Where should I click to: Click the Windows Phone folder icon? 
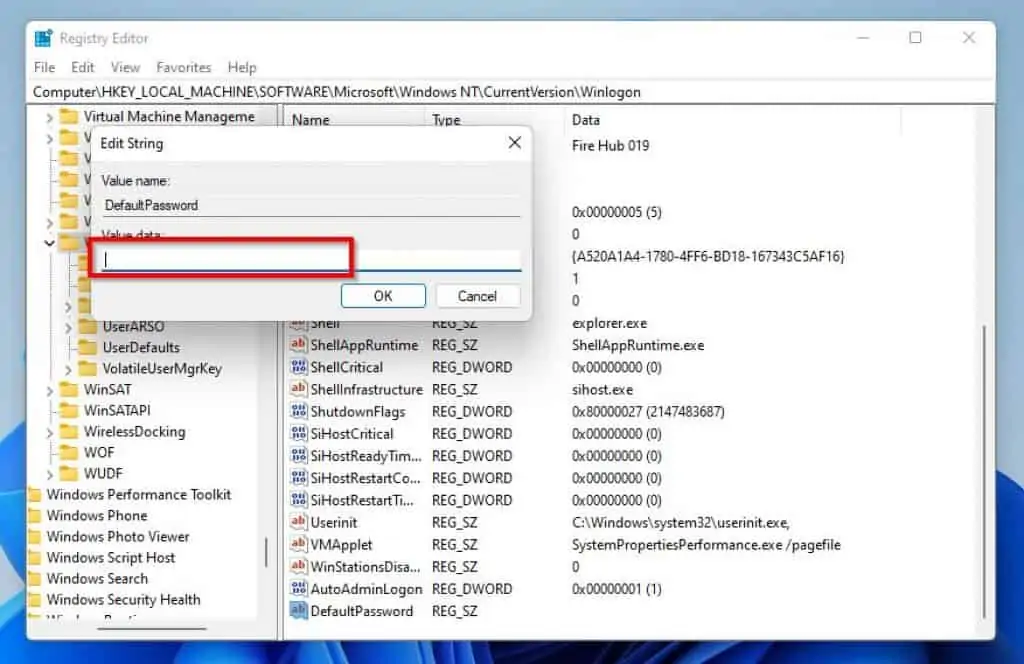37,516
